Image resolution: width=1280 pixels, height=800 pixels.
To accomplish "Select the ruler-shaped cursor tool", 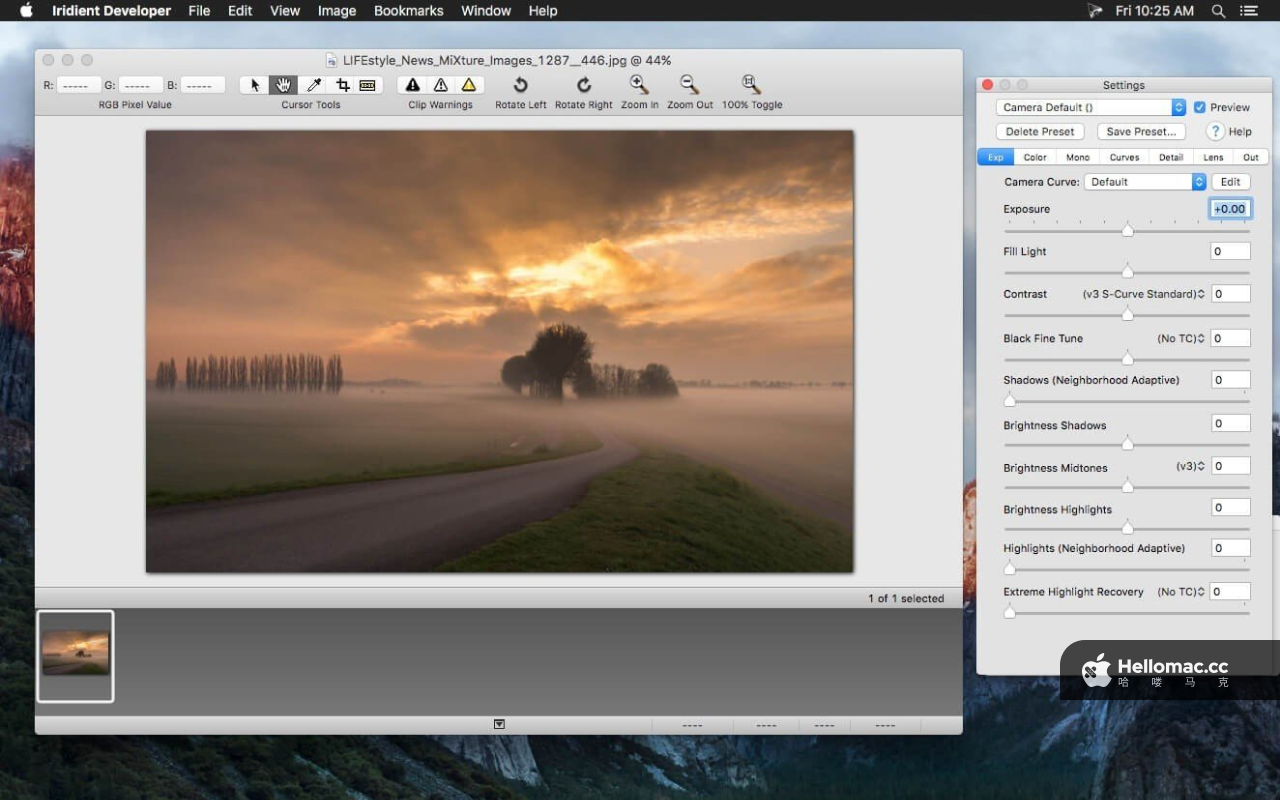I will coord(368,85).
